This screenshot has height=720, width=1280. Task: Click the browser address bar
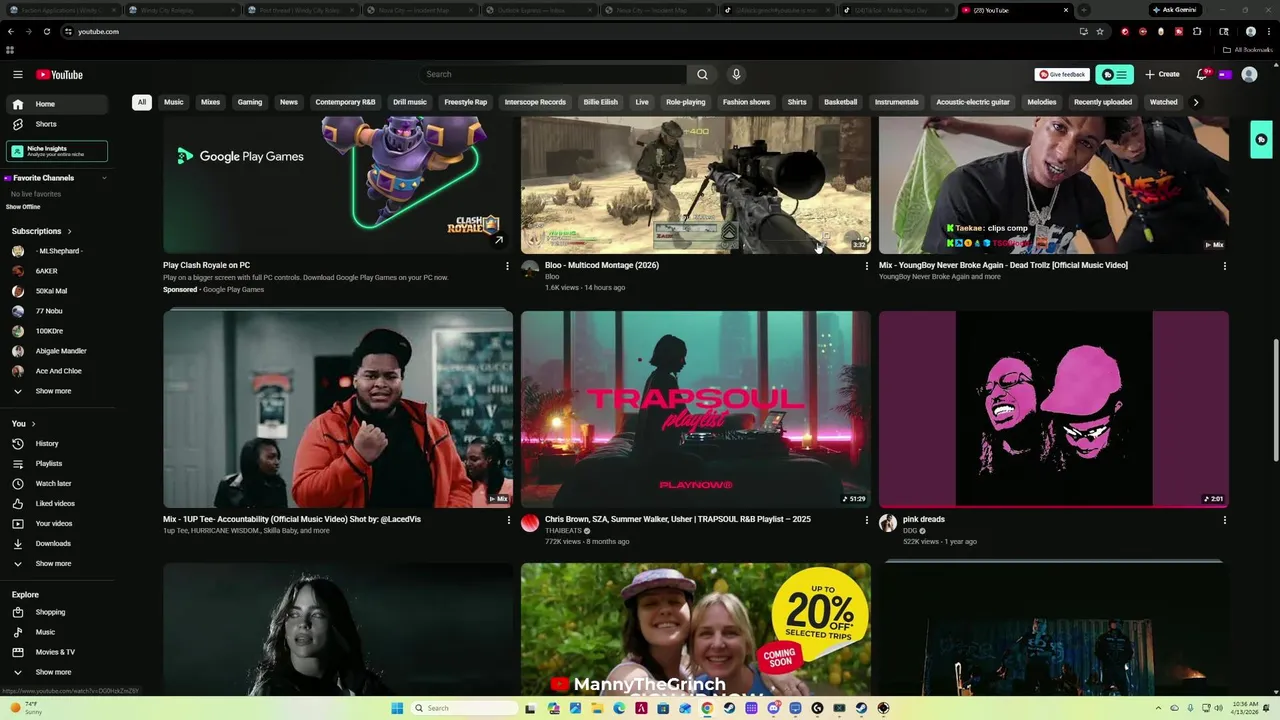[570, 31]
